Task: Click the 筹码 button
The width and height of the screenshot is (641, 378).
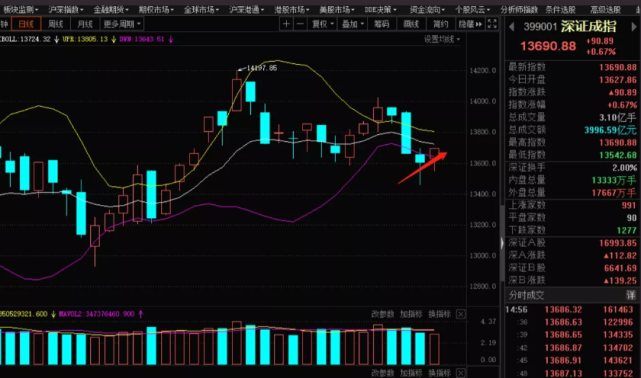Action: (x=381, y=24)
